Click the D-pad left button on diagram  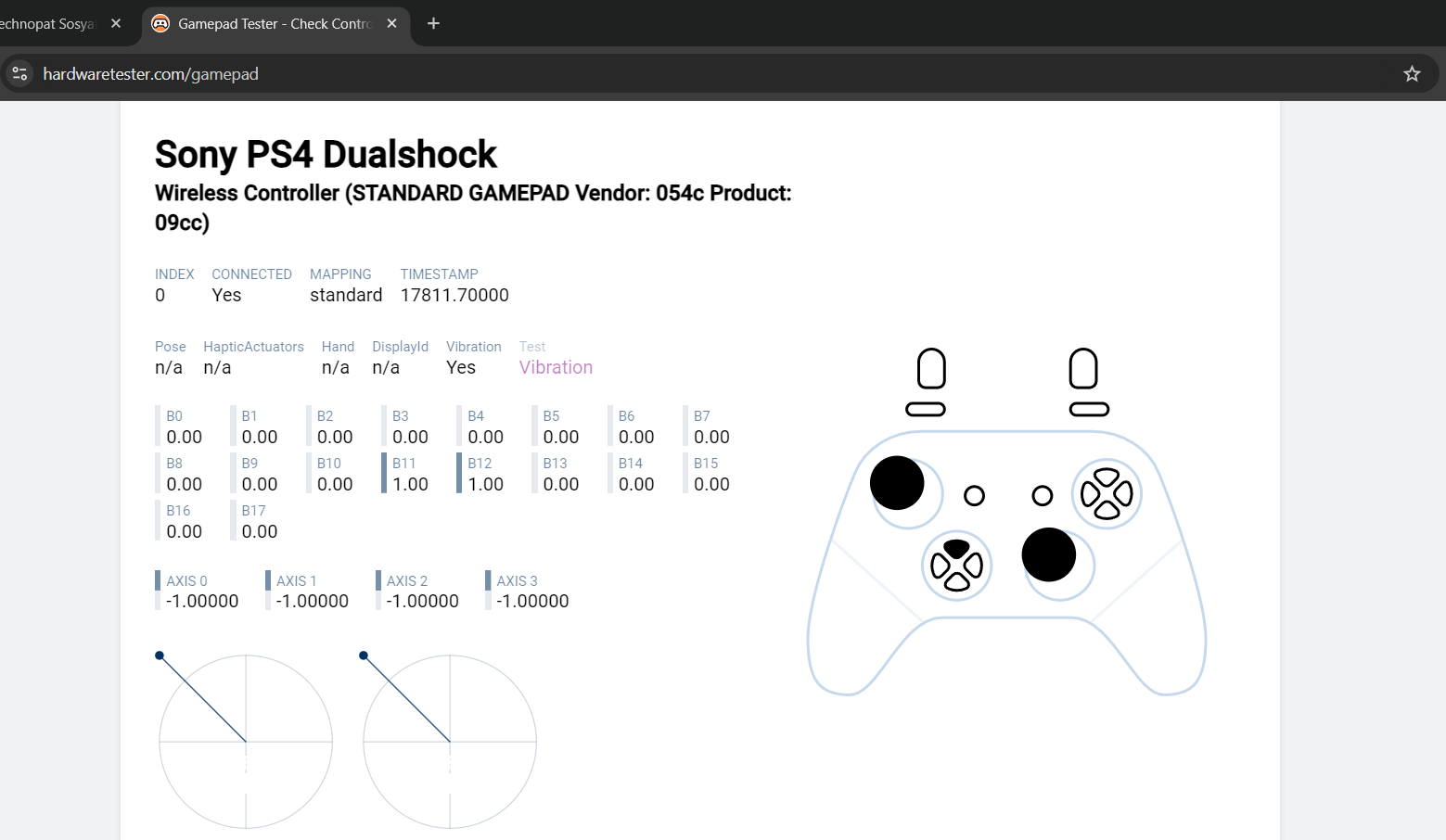(x=940, y=566)
